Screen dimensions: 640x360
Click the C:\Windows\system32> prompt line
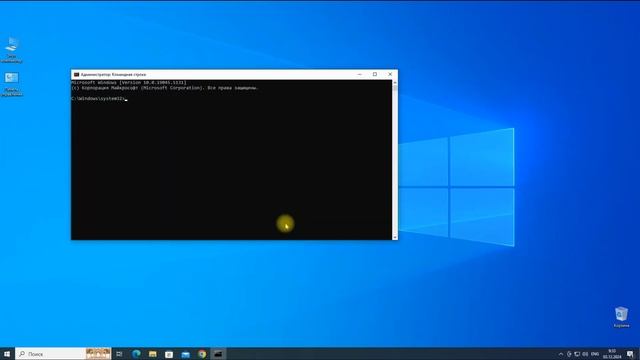coord(99,99)
